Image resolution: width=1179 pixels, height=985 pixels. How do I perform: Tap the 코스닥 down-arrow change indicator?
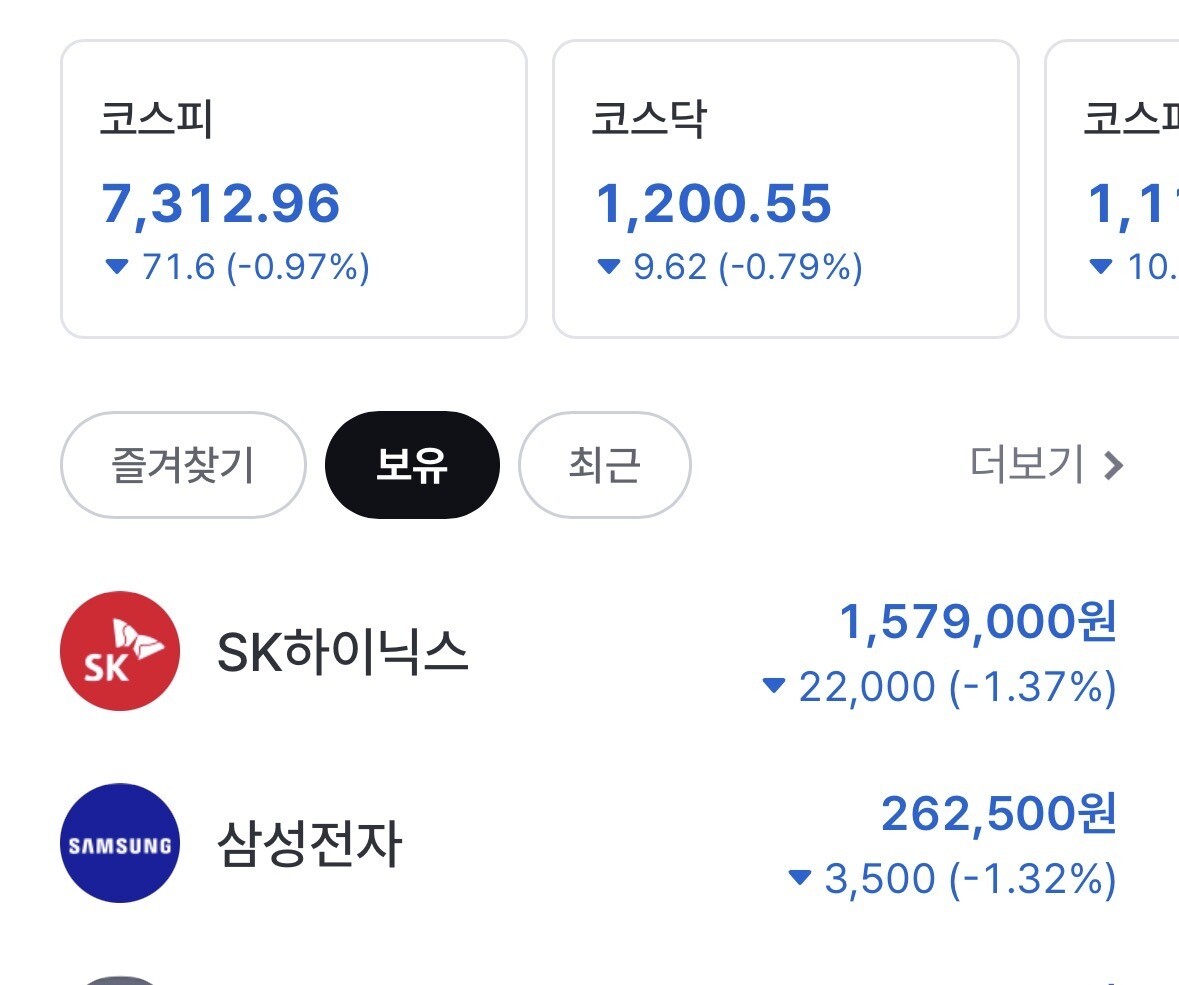pyautogui.click(x=608, y=266)
